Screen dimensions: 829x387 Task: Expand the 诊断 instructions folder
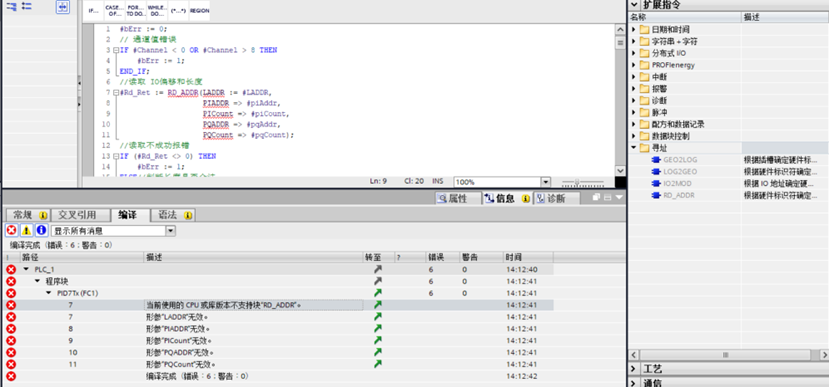click(634, 100)
